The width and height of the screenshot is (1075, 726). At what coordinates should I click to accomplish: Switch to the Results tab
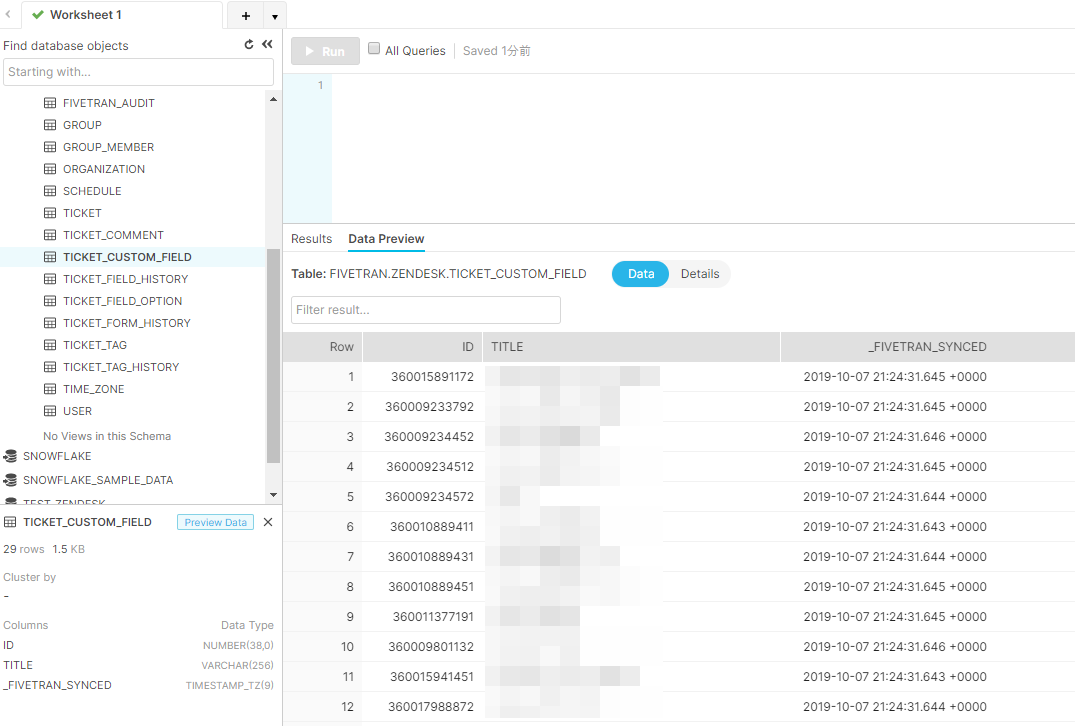pos(311,239)
